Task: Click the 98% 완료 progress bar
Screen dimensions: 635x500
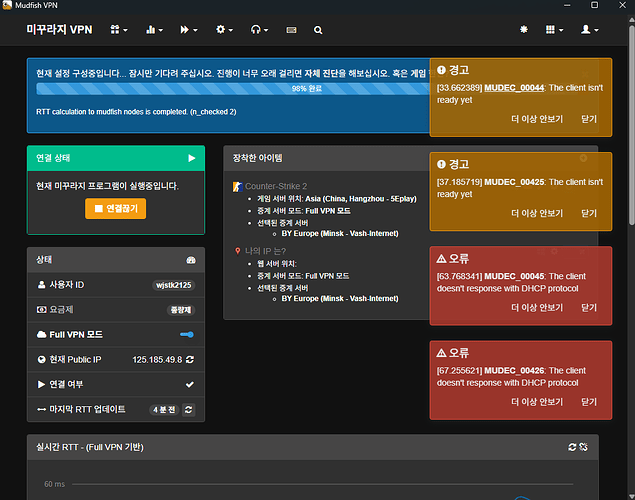Action: tap(232, 88)
